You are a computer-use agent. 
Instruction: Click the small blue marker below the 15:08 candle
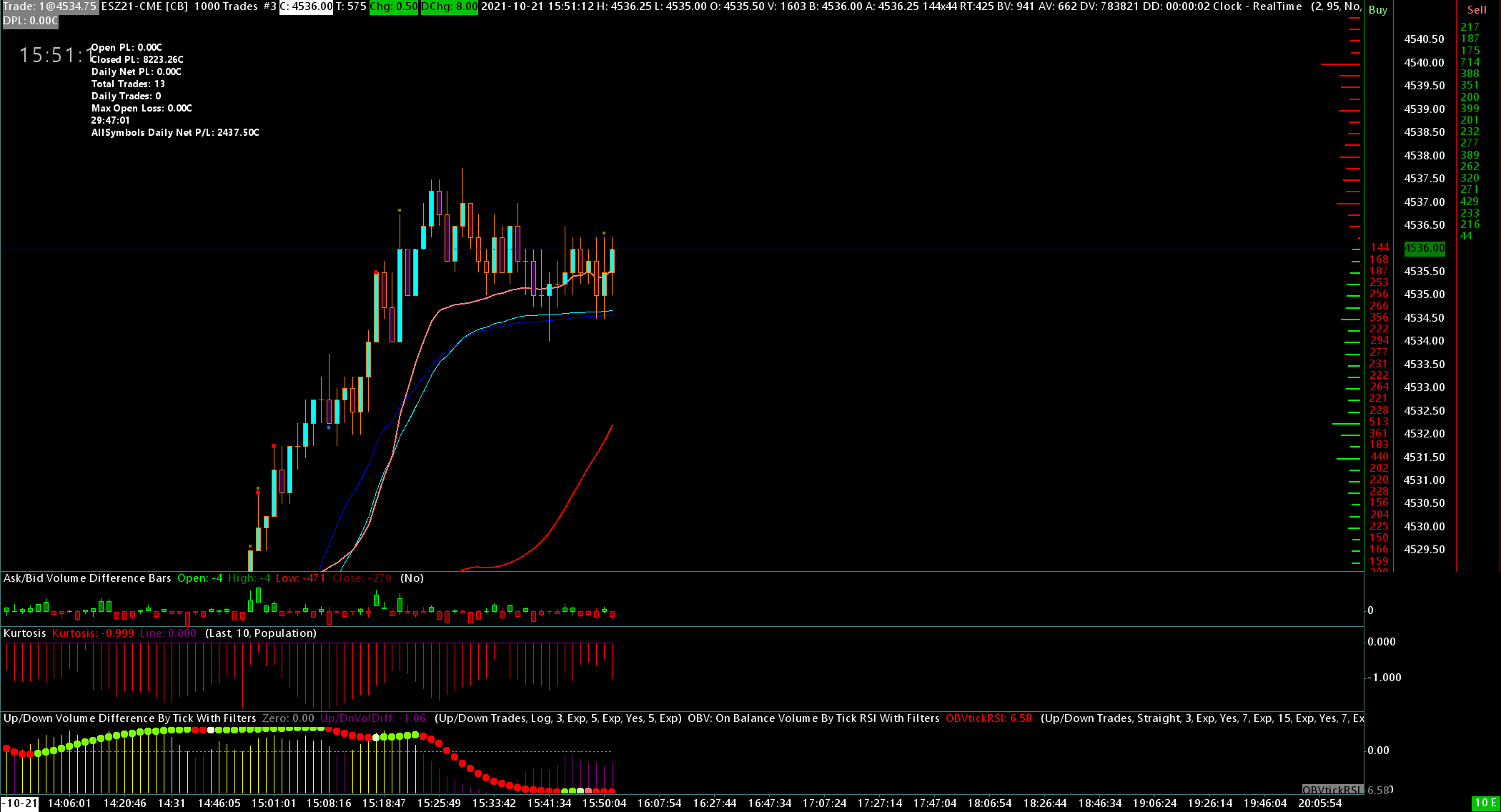[x=329, y=427]
